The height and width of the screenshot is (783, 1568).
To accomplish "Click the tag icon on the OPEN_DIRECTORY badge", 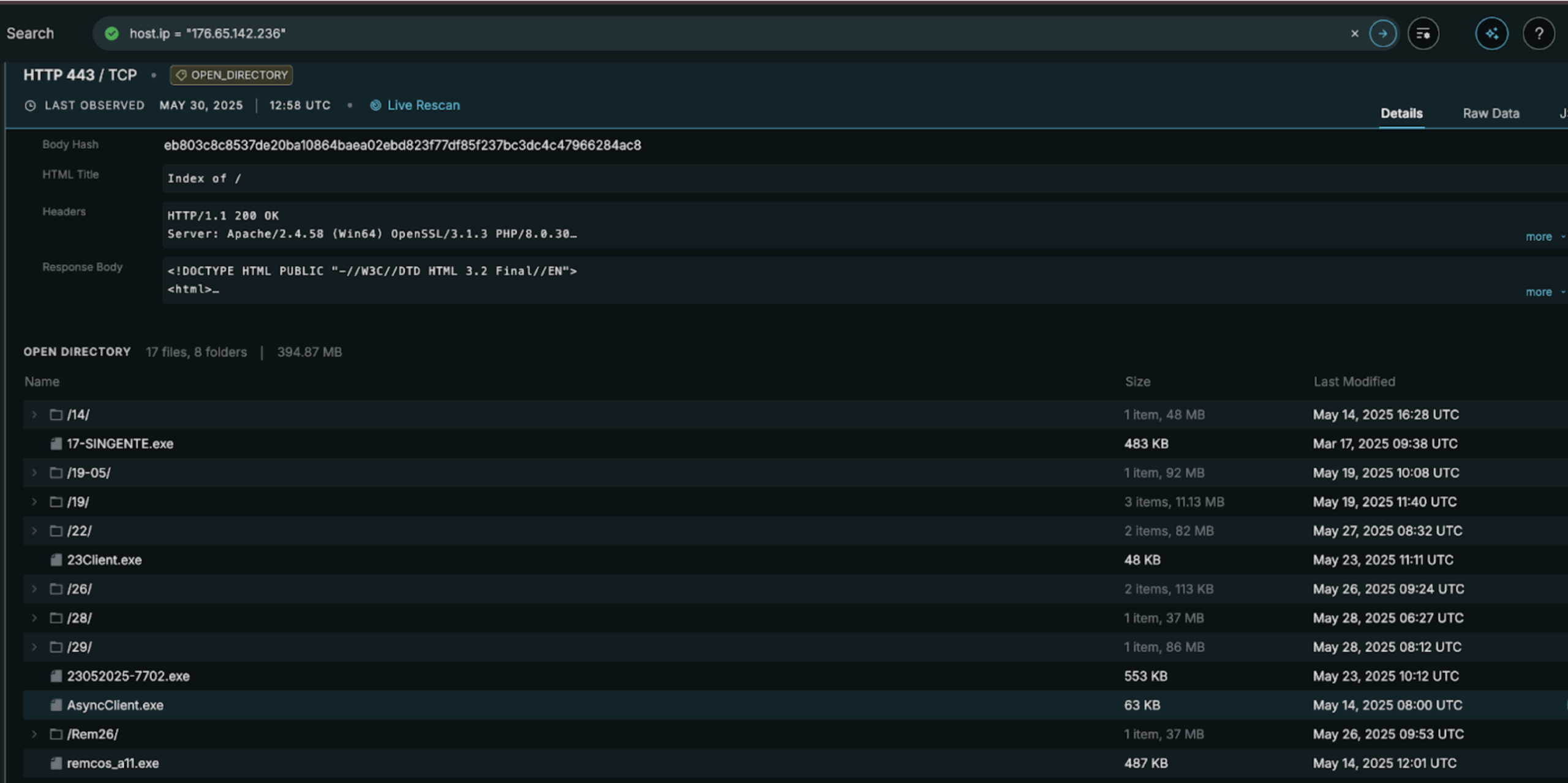I will point(181,75).
